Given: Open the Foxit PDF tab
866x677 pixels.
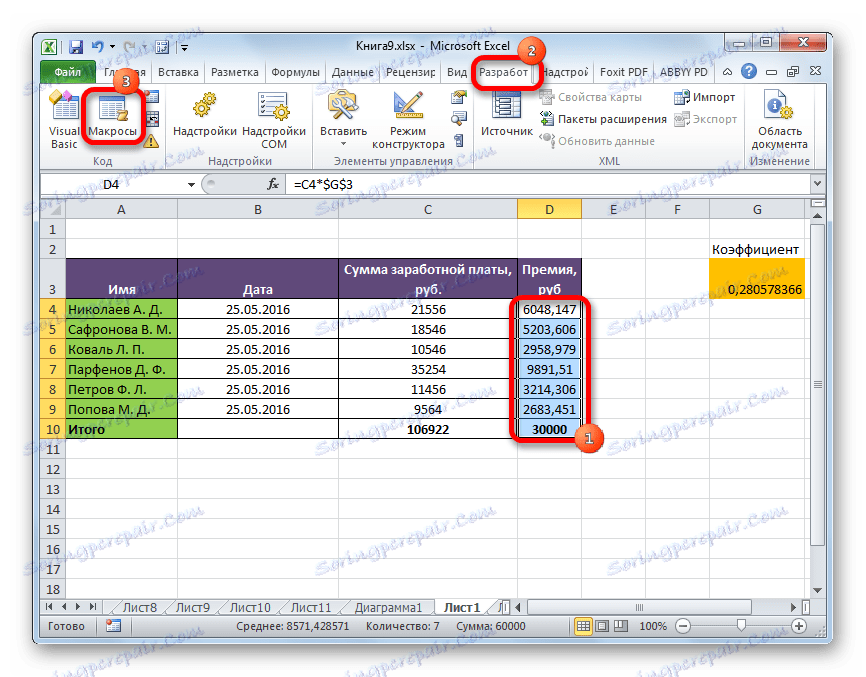Looking at the screenshot, I should pos(624,72).
